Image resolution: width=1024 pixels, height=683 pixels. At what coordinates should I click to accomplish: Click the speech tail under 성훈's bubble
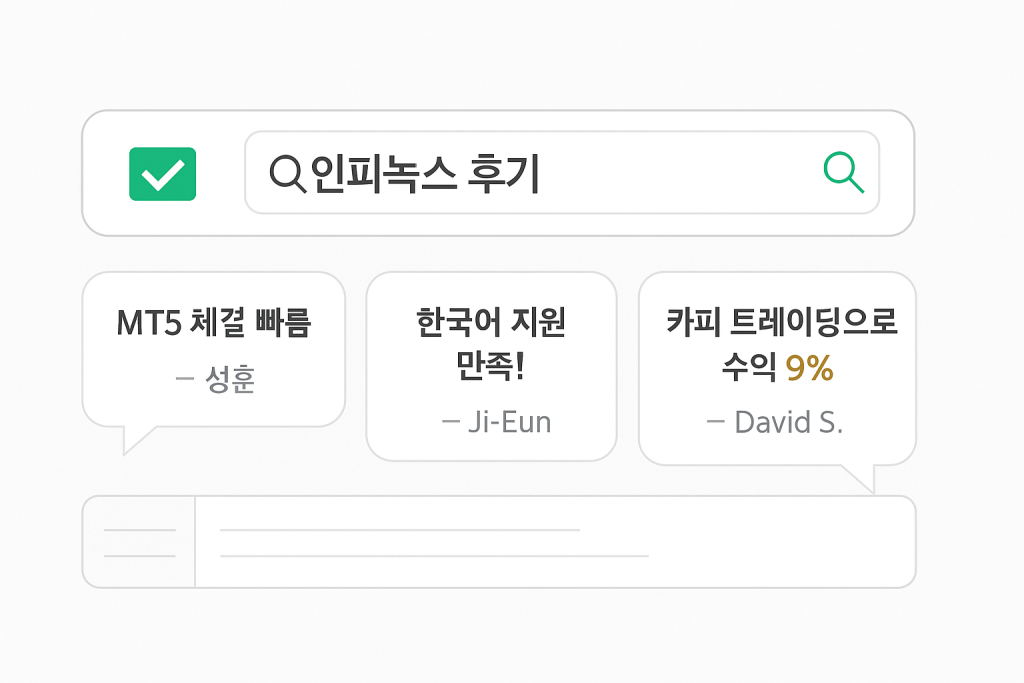point(138,439)
